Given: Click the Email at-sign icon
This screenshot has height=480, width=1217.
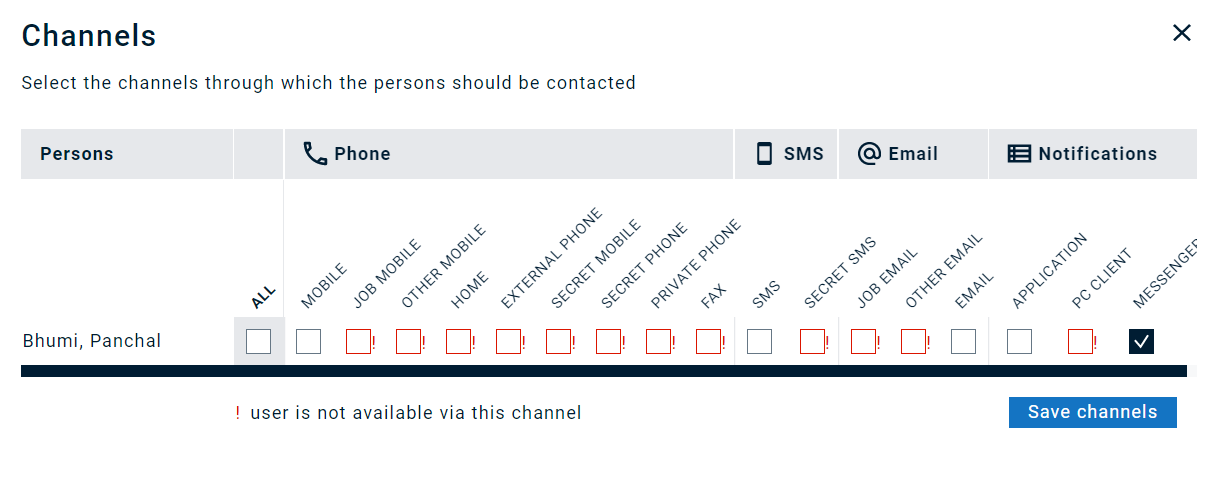Looking at the screenshot, I should (869, 154).
